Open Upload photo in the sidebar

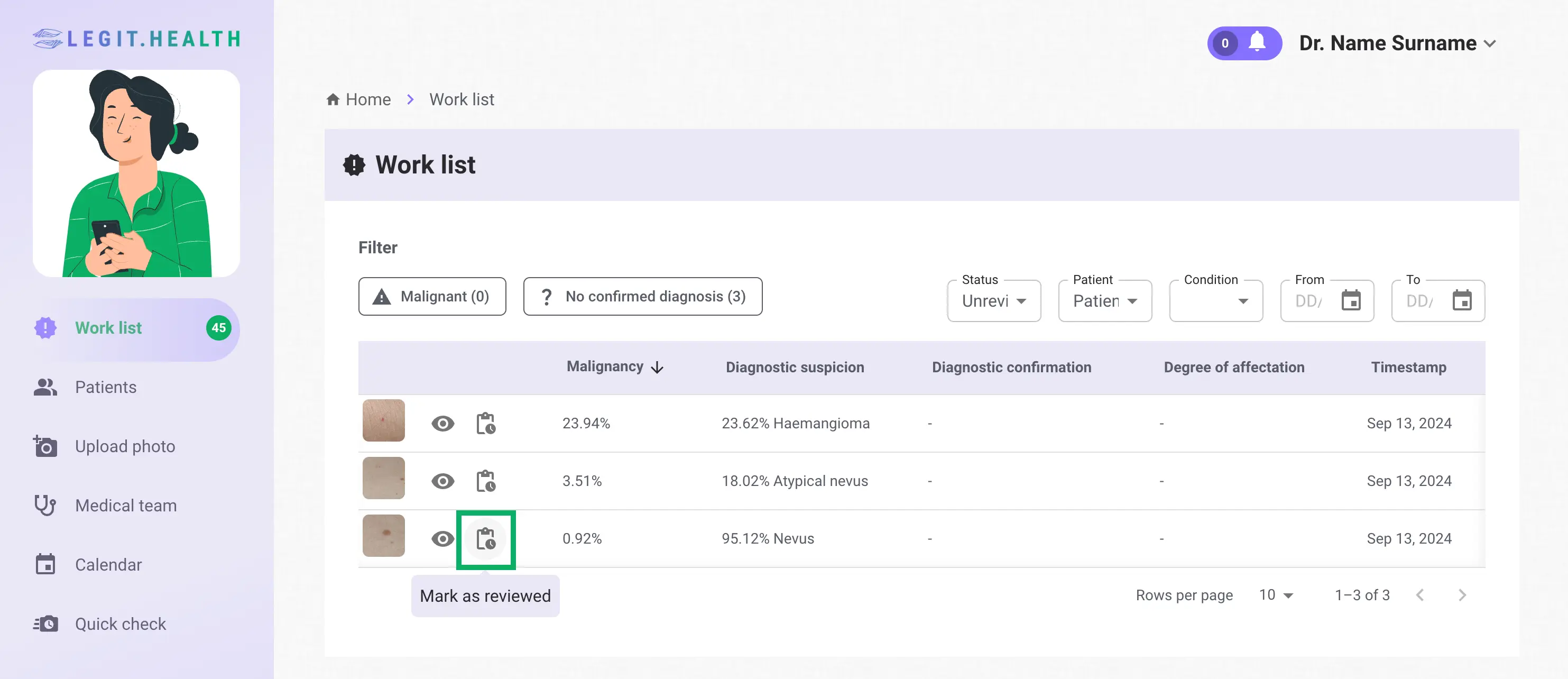click(x=125, y=446)
